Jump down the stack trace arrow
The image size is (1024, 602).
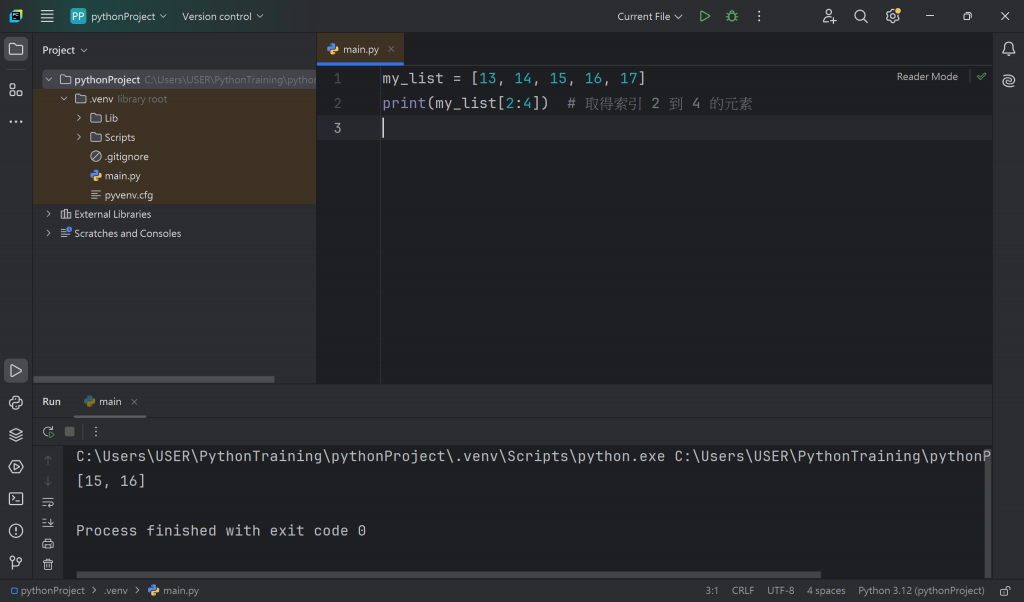click(48, 481)
